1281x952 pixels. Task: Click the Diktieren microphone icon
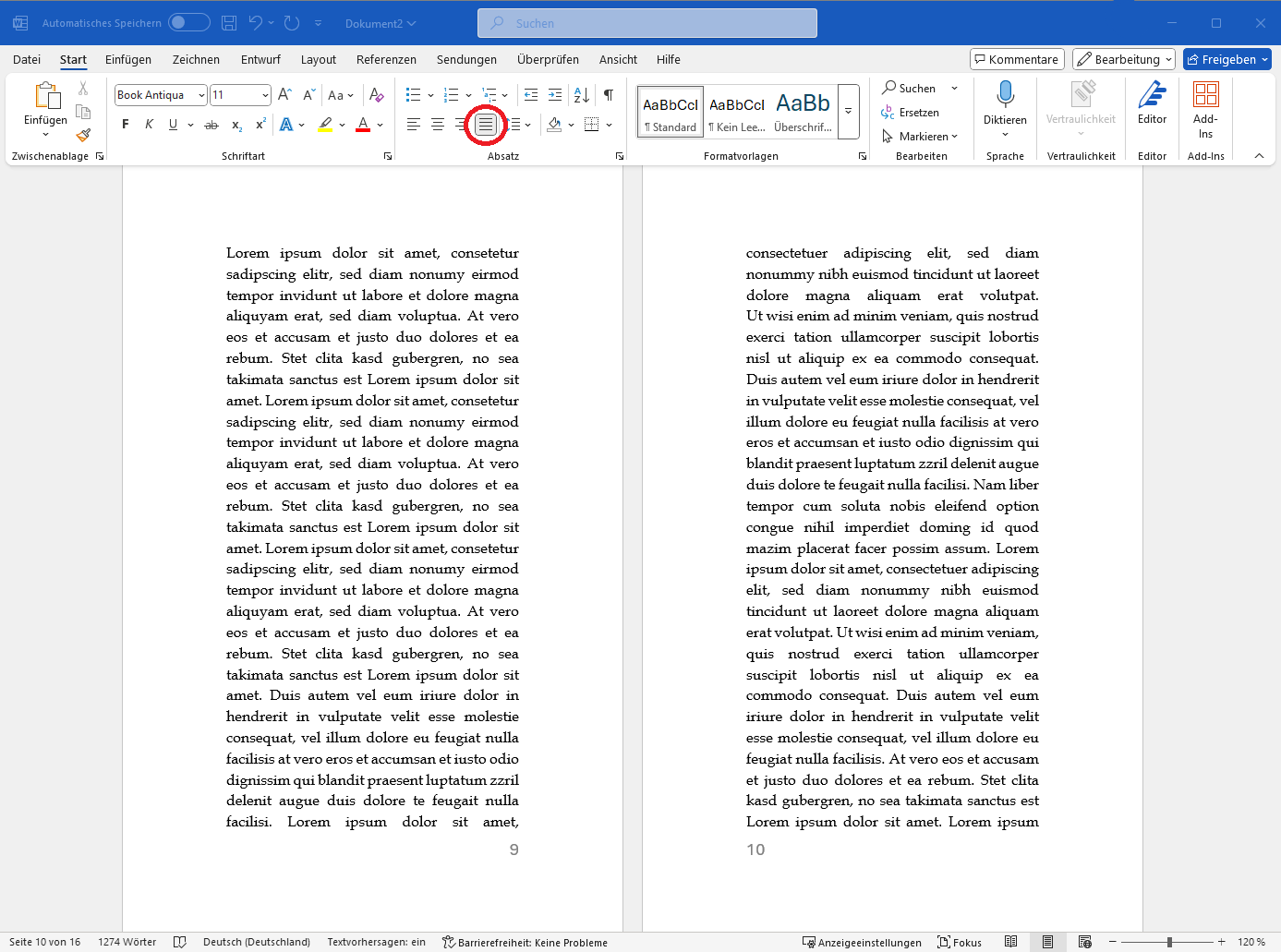click(x=1005, y=94)
